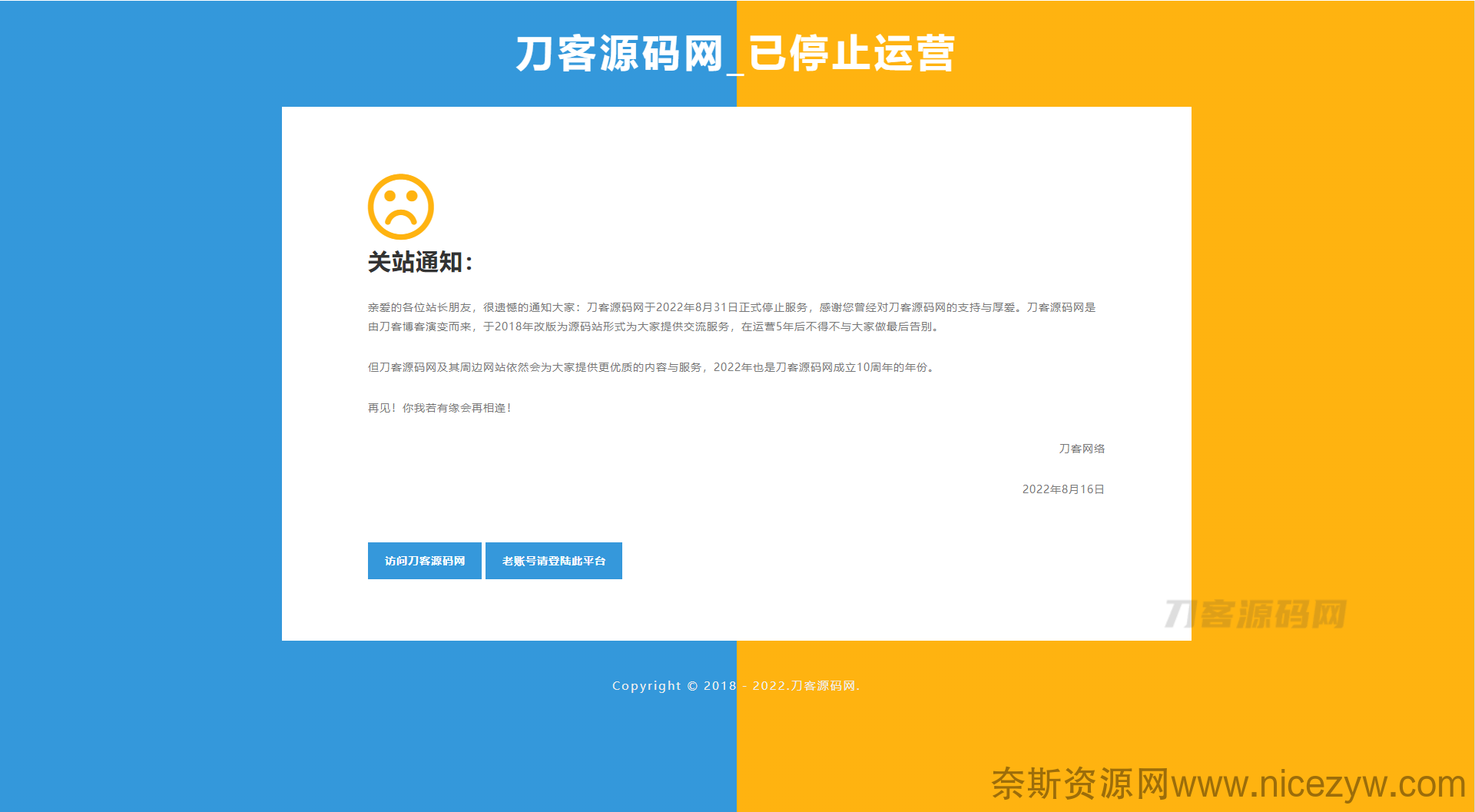Click the paragraph beginning 但刀客源码网及其周边网站
The width and height of the screenshot is (1475, 812).
pos(652,367)
